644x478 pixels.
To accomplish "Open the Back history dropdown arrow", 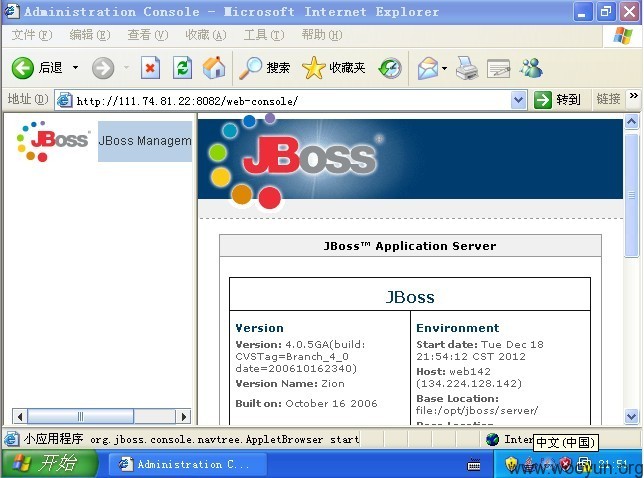I will tap(76, 67).
